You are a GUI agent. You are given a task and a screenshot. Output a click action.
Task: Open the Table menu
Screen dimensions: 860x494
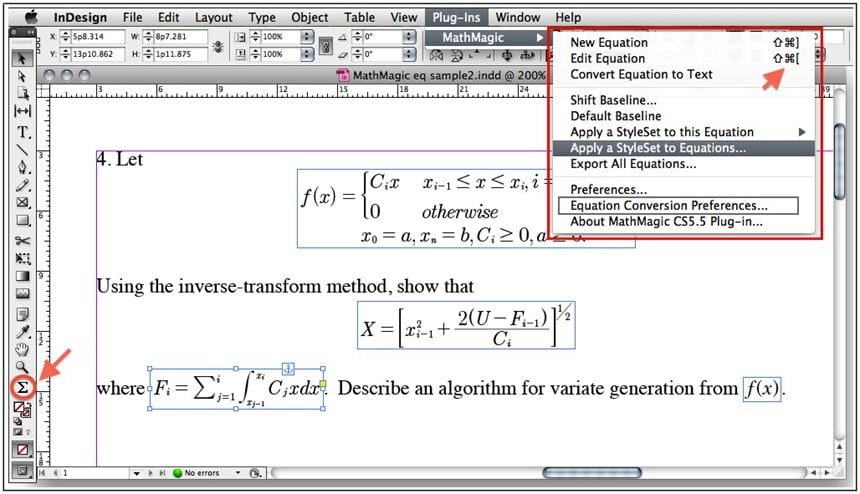coord(359,18)
